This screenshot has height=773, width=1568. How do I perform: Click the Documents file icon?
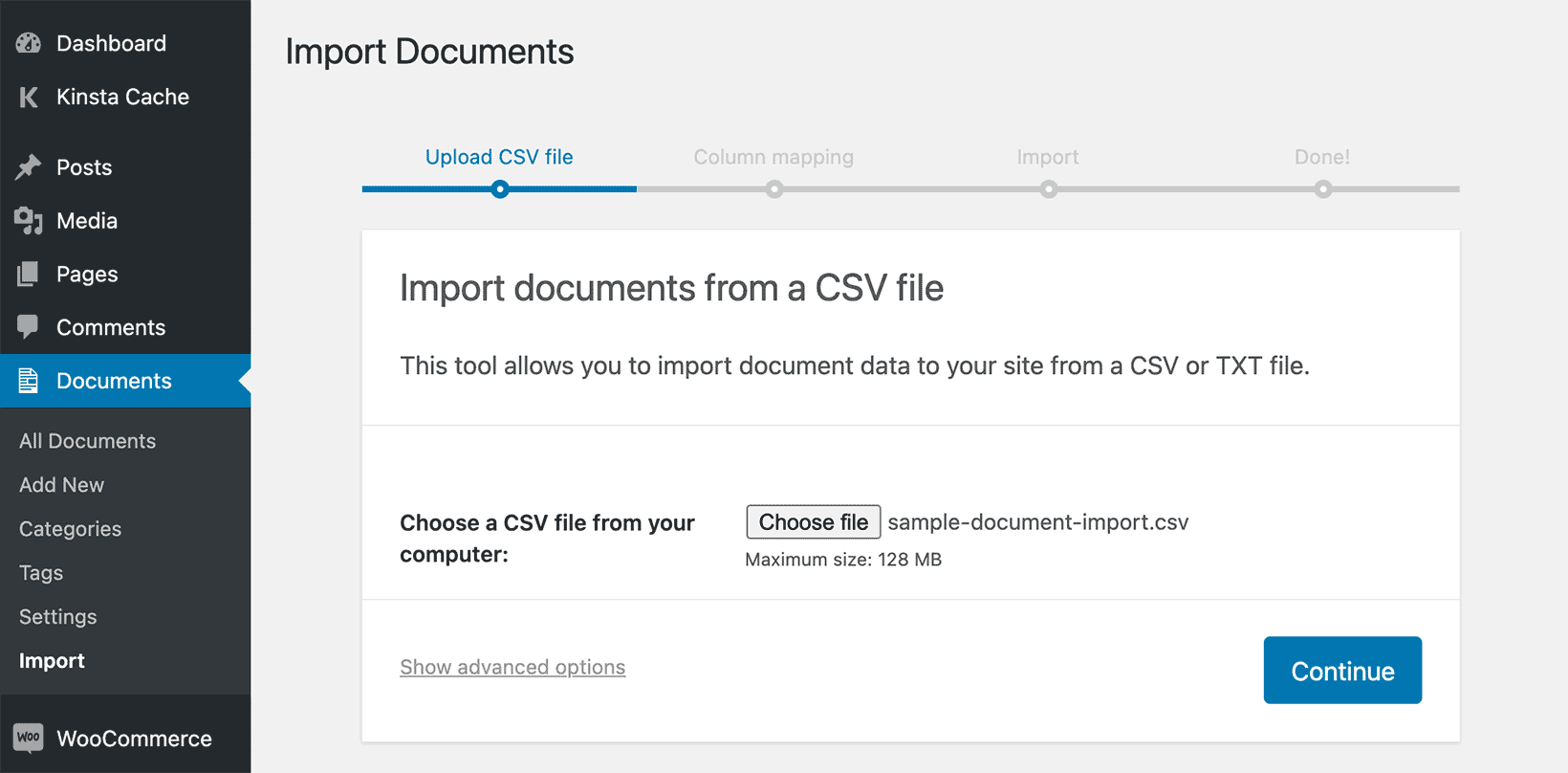[x=29, y=381]
